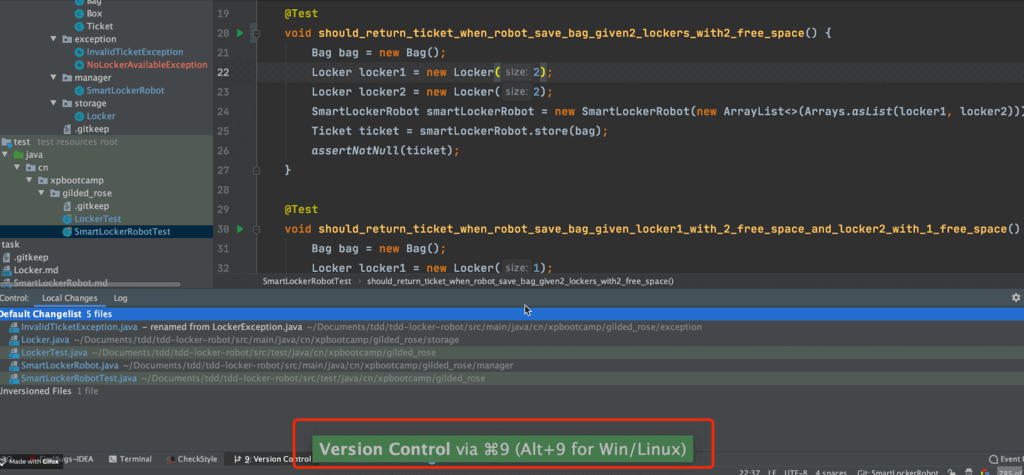Open the Terminal tool window

(135, 459)
